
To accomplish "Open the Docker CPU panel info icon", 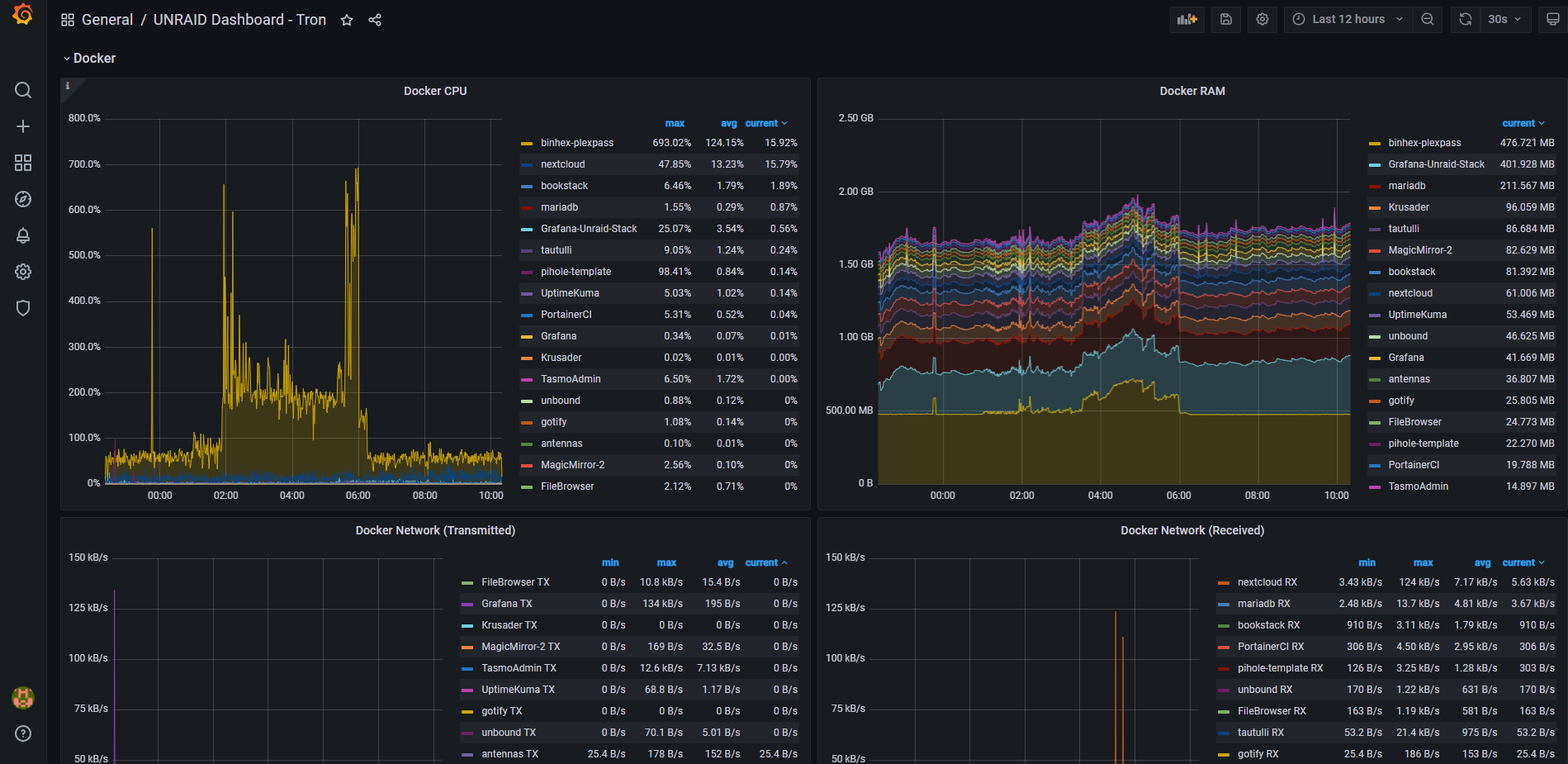I will 68,86.
